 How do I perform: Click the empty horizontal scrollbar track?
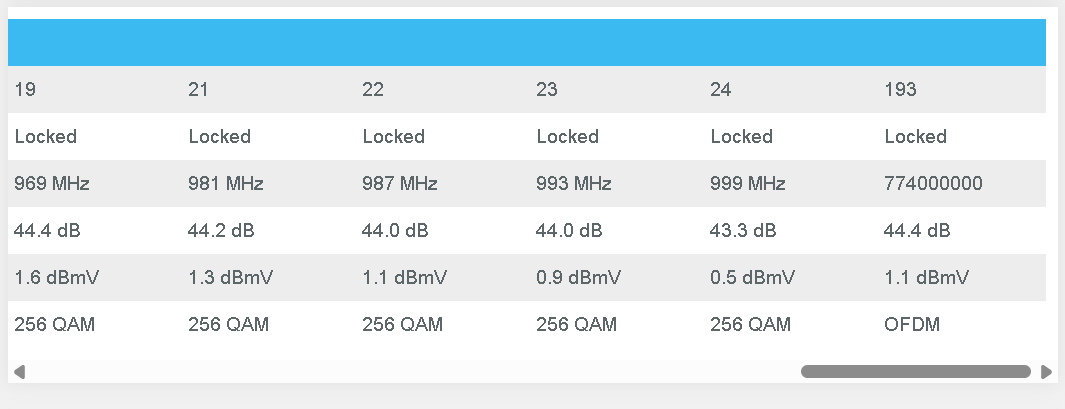click(413, 372)
